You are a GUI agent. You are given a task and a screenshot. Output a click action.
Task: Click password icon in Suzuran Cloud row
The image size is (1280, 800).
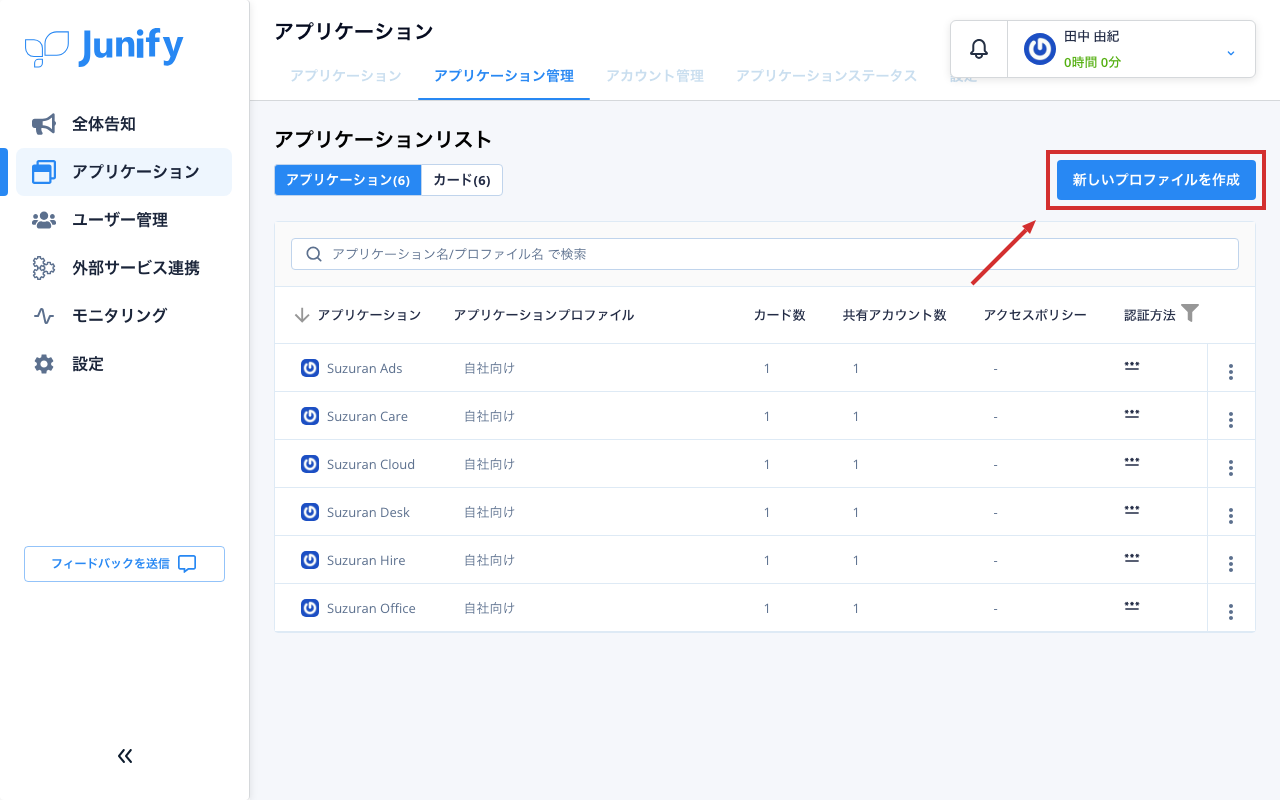1132,462
